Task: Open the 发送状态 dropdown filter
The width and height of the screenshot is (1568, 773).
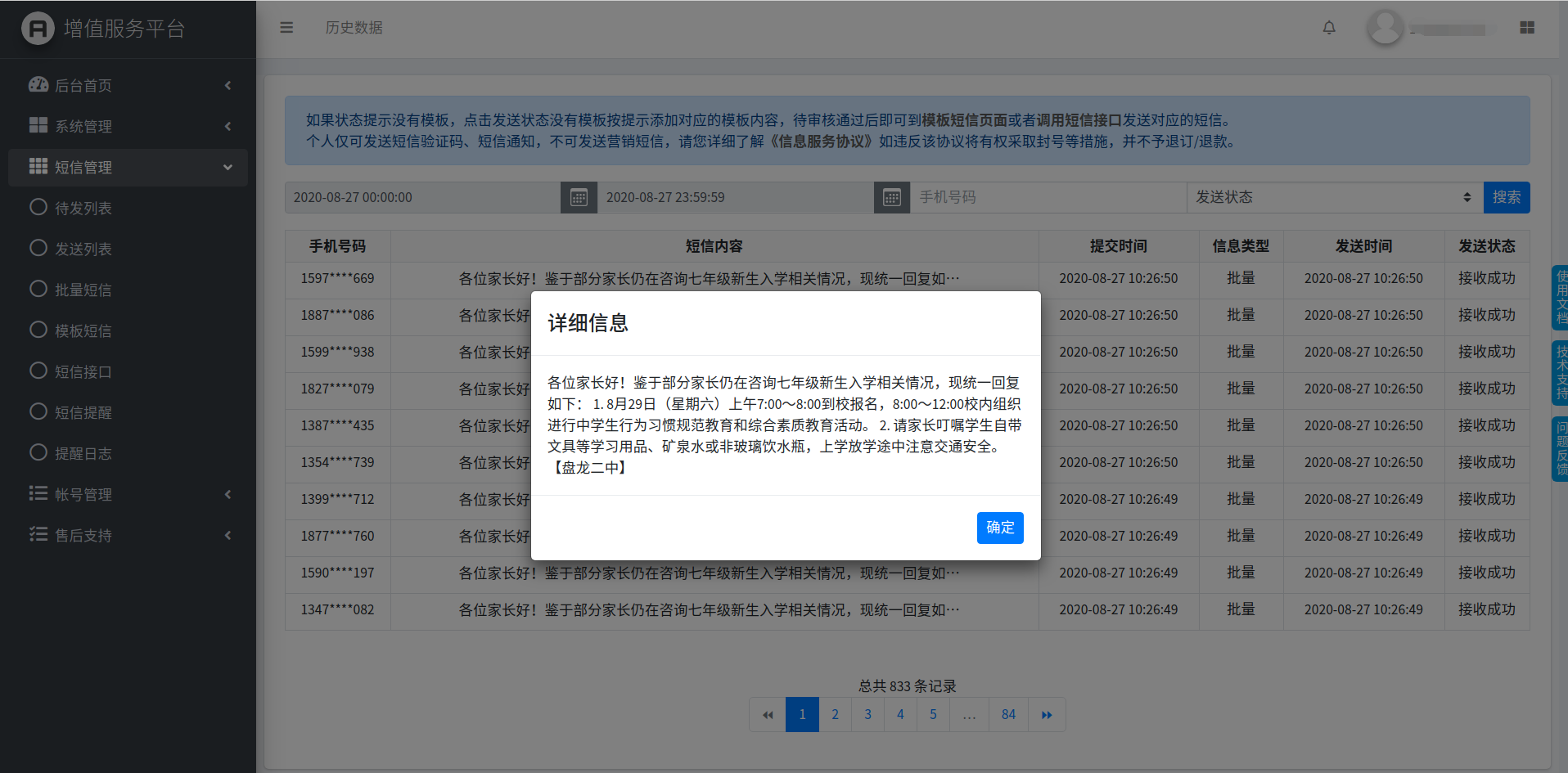Action: pyautogui.click(x=1333, y=197)
